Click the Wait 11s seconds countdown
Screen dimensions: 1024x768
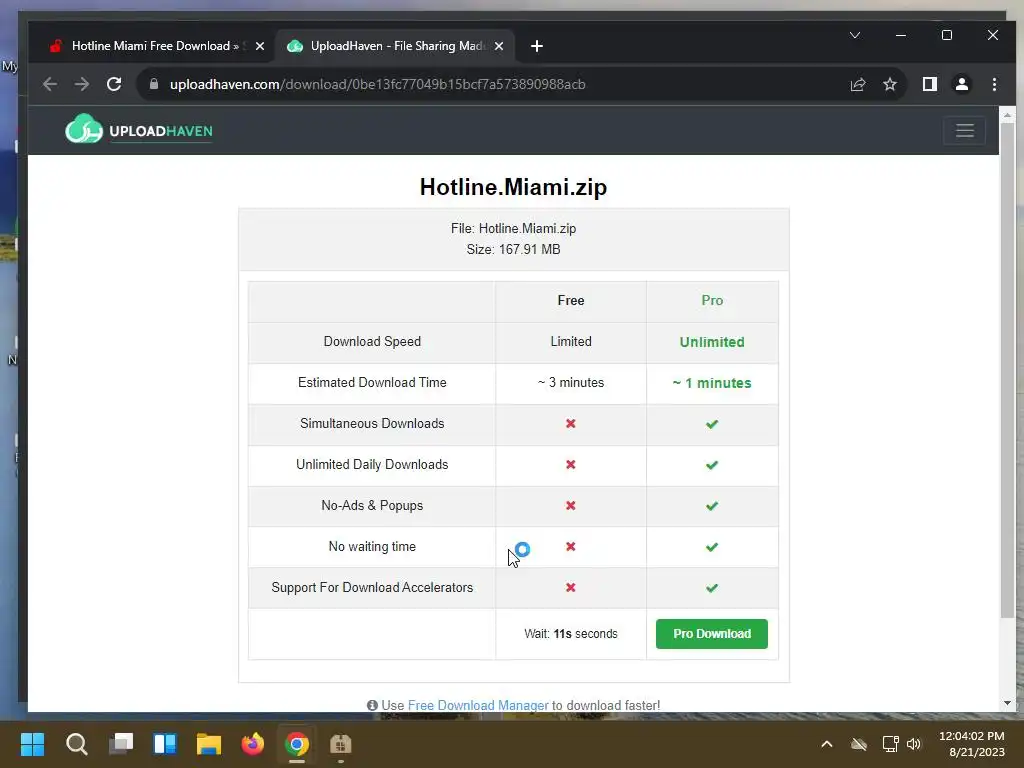571,633
